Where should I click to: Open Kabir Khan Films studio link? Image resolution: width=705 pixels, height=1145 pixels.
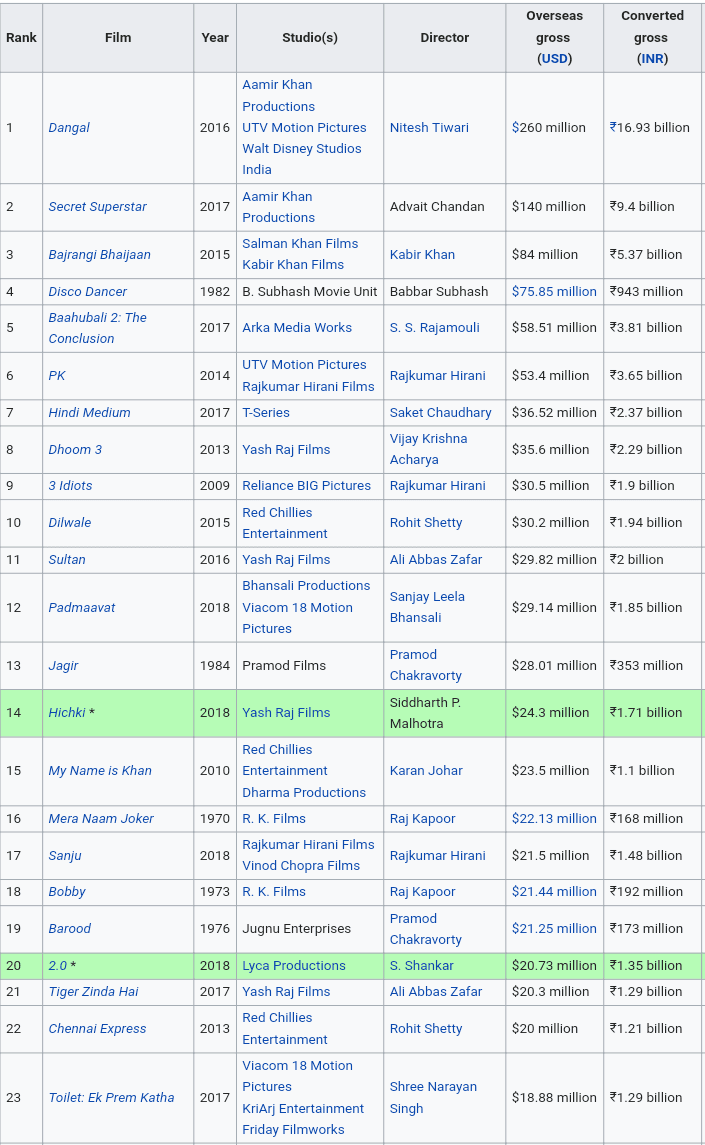pos(293,265)
